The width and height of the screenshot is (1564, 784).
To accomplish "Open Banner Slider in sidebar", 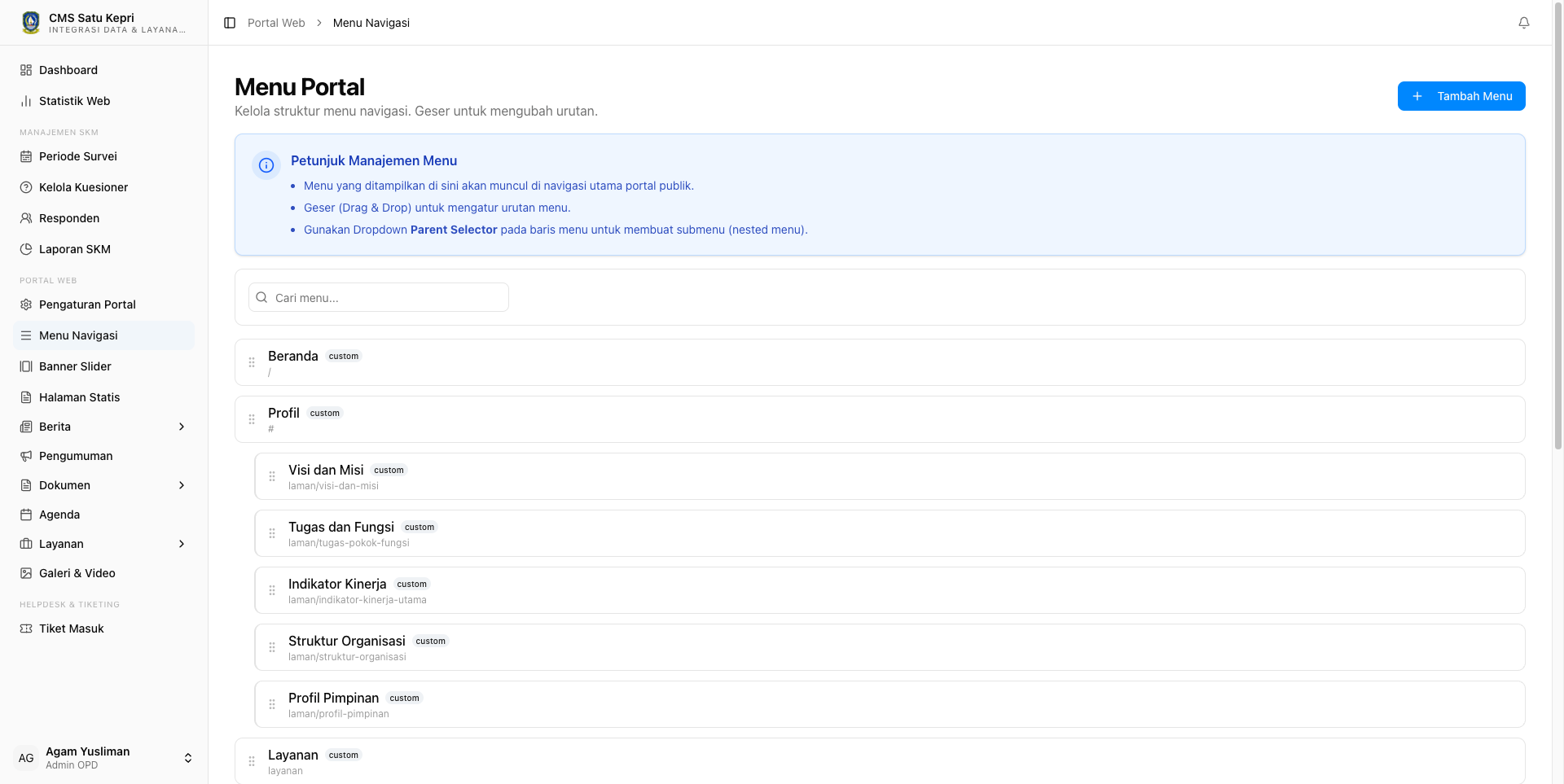I will 103,366.
